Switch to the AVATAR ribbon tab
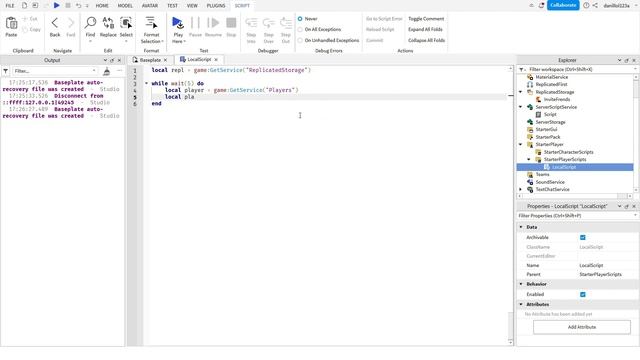 click(x=150, y=6)
